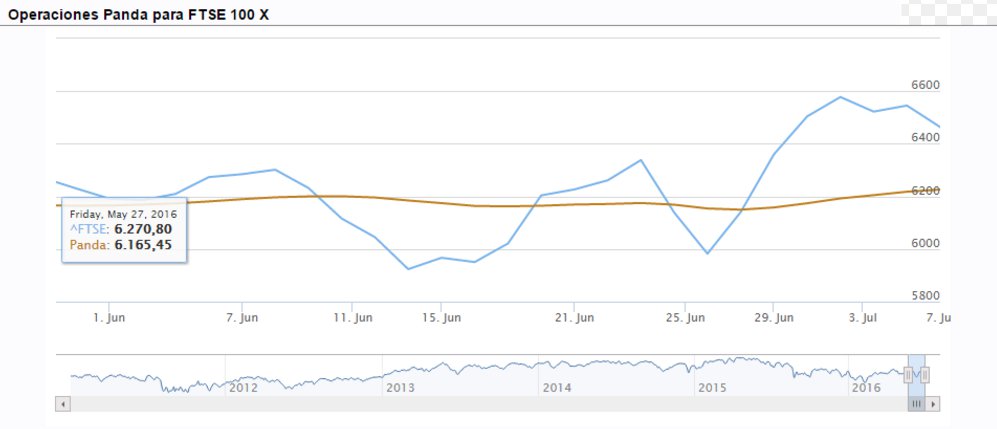Image resolution: width=997 pixels, height=429 pixels.
Task: Click the scrollbar thumb with three bars
Action: click(916, 404)
